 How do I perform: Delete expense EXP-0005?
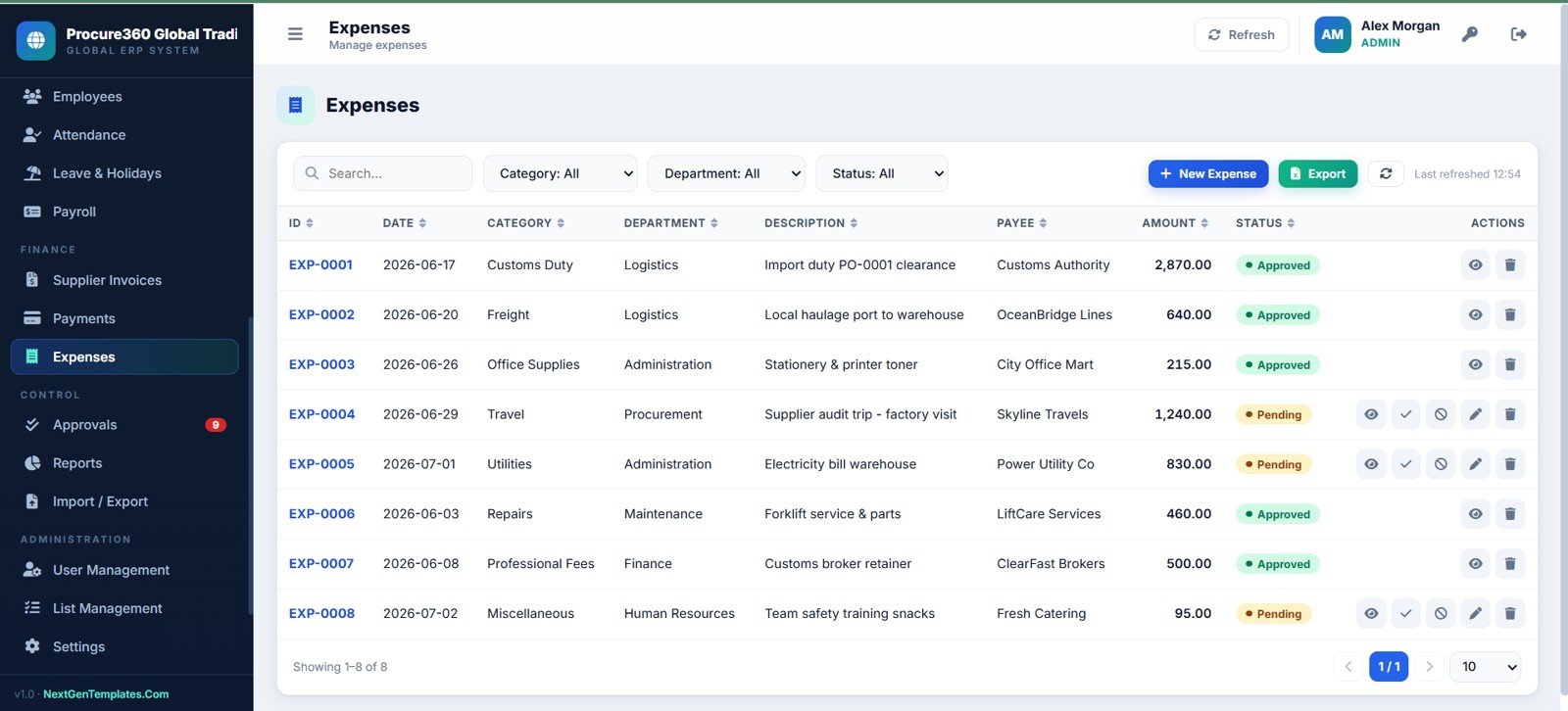click(x=1509, y=464)
